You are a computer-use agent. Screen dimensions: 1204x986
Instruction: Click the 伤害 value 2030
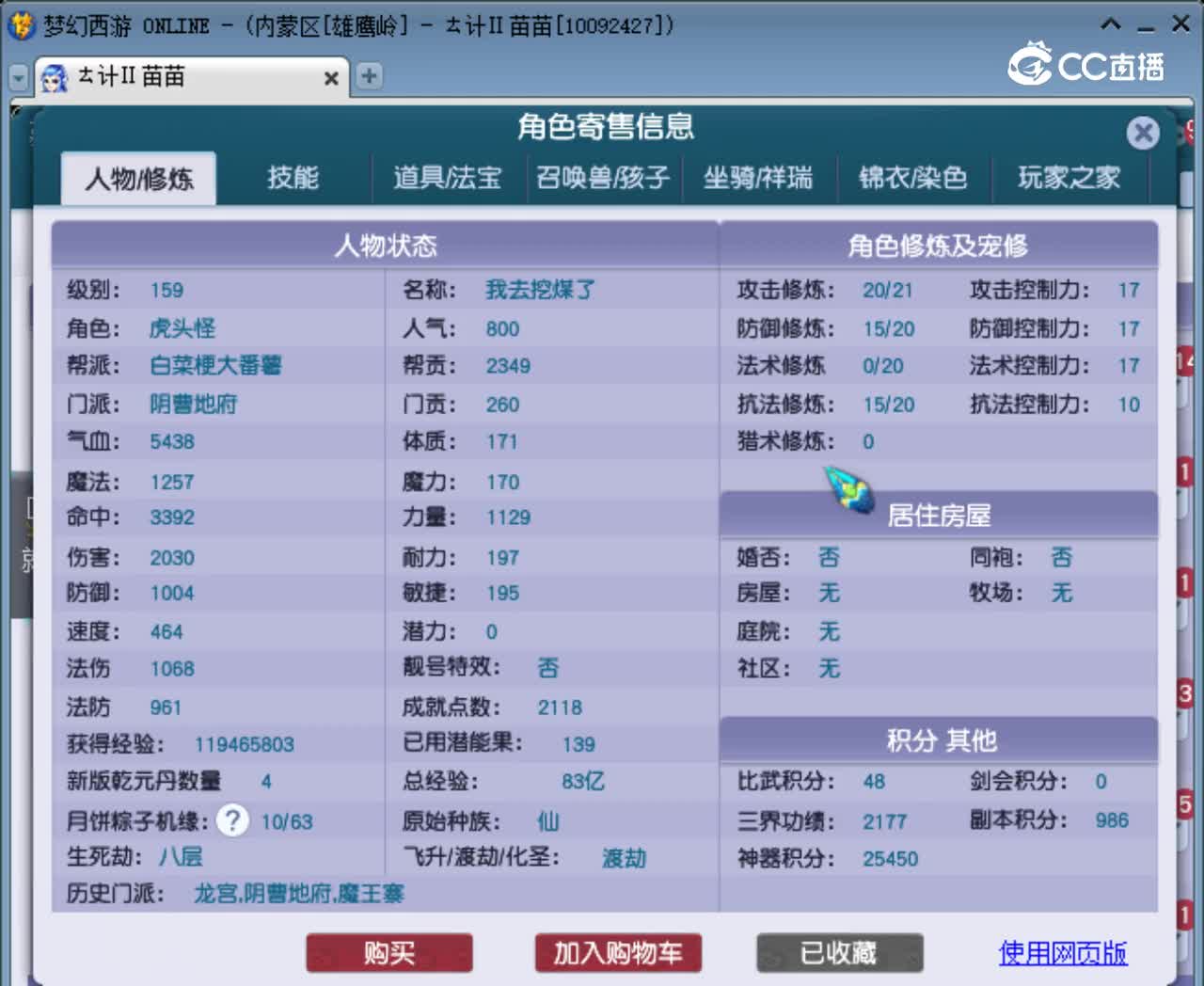(172, 558)
